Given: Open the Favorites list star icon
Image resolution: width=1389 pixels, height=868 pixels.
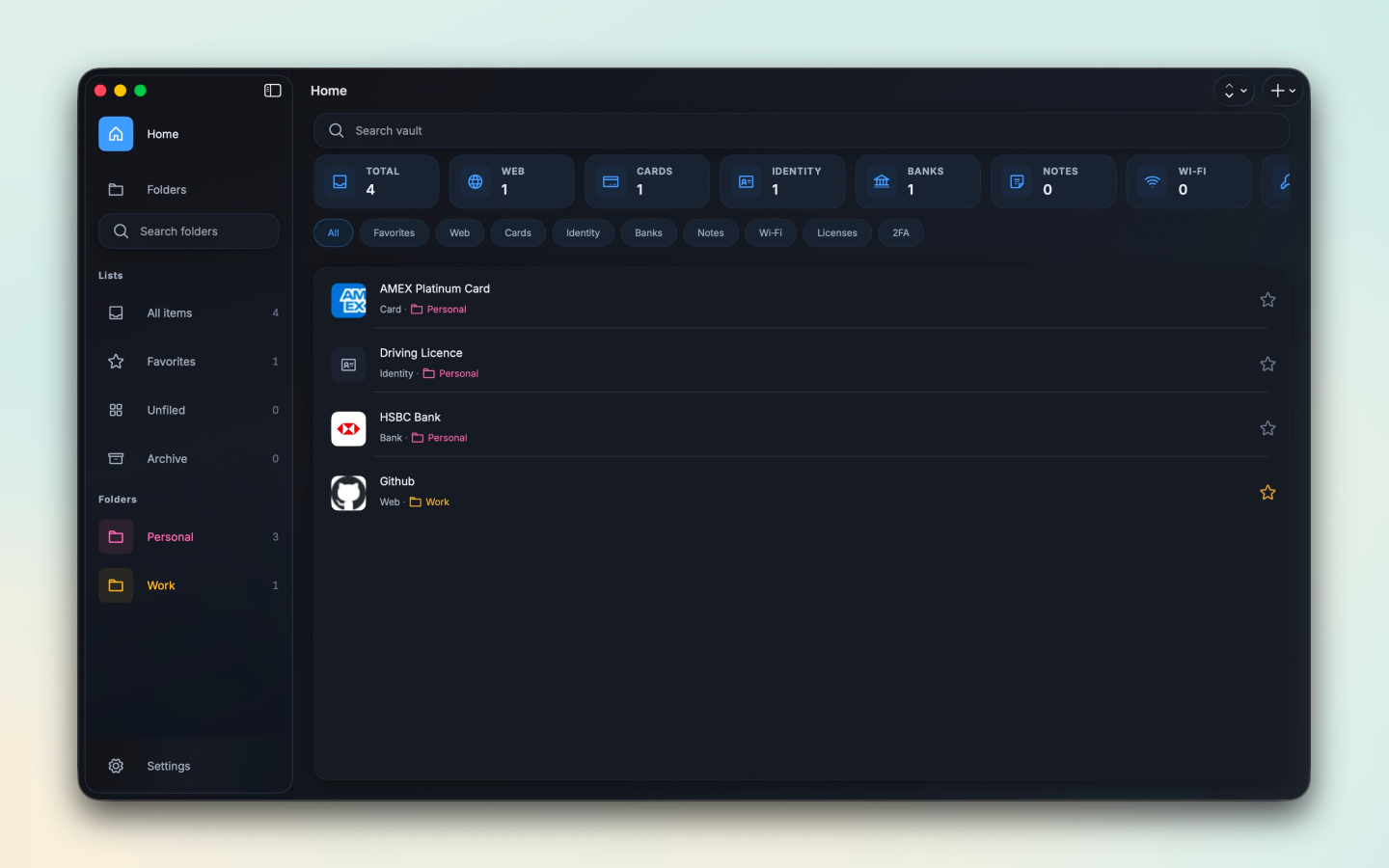Looking at the screenshot, I should 116,362.
